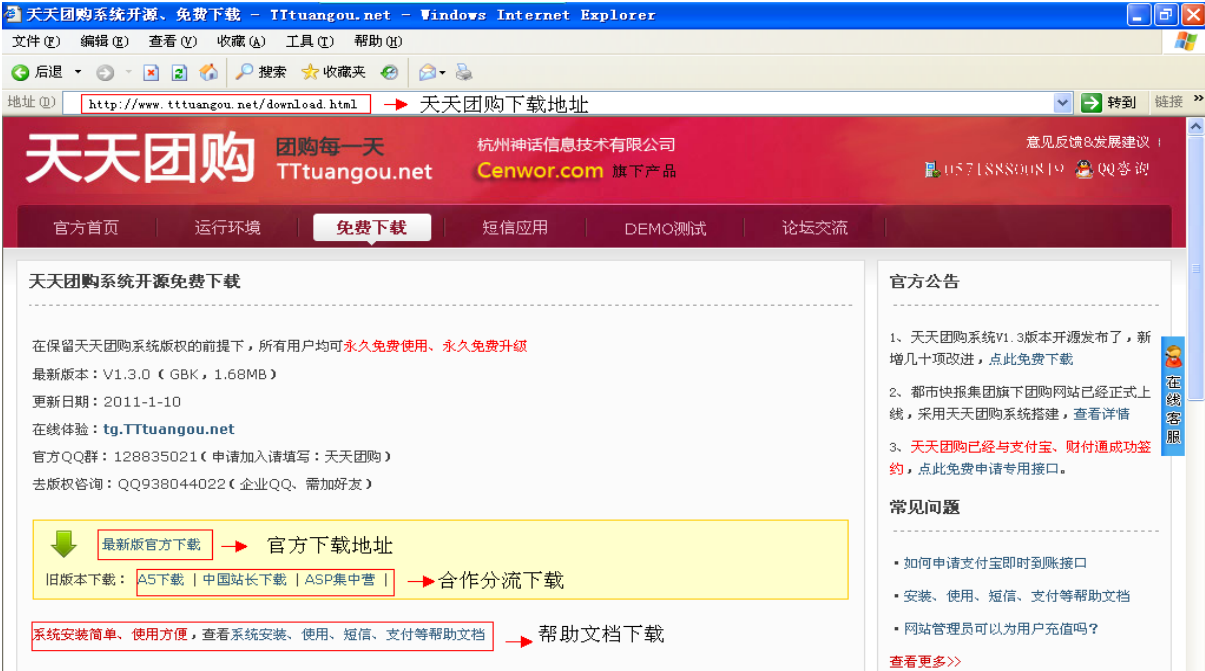Click the Forward arrow button
Viewport: 1205px width, 671px height.
point(104,72)
